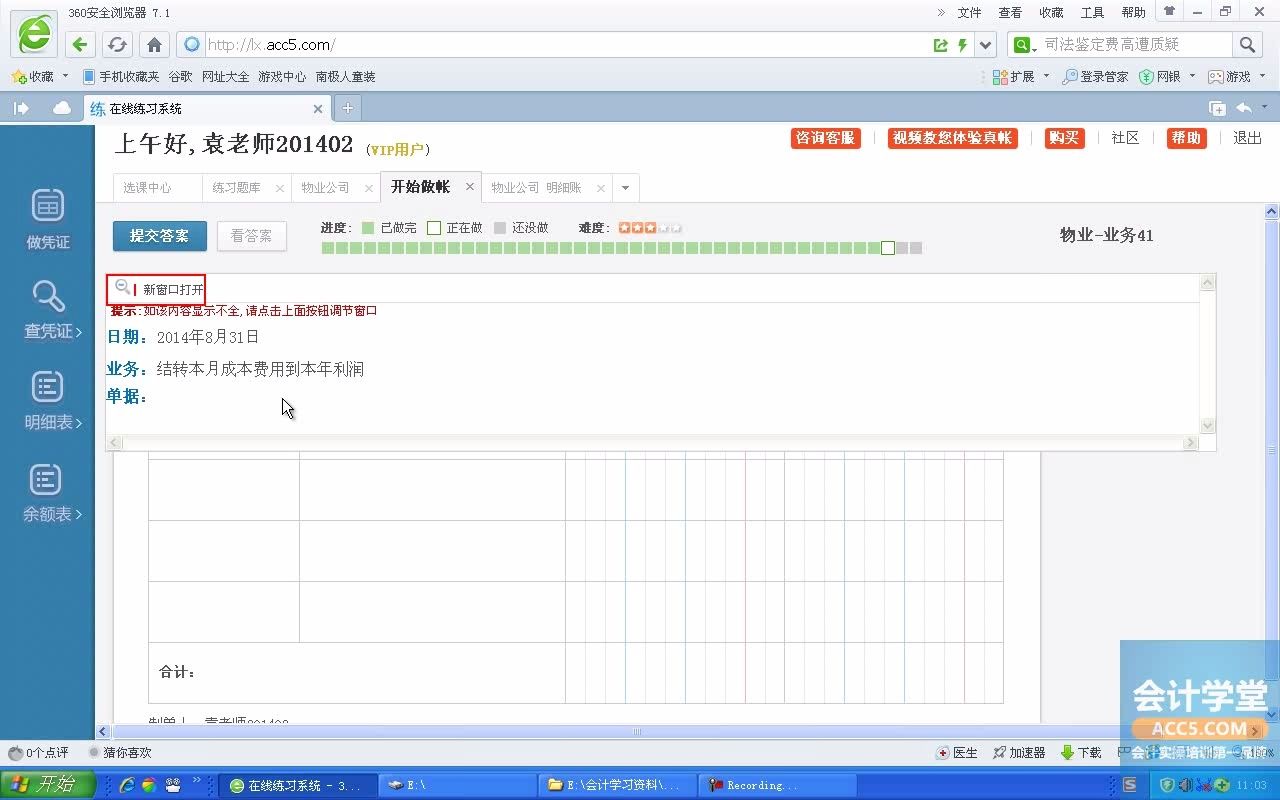This screenshot has height=800, width=1280.
Task: Click the Windows 开始 start button
Action: coord(48,785)
